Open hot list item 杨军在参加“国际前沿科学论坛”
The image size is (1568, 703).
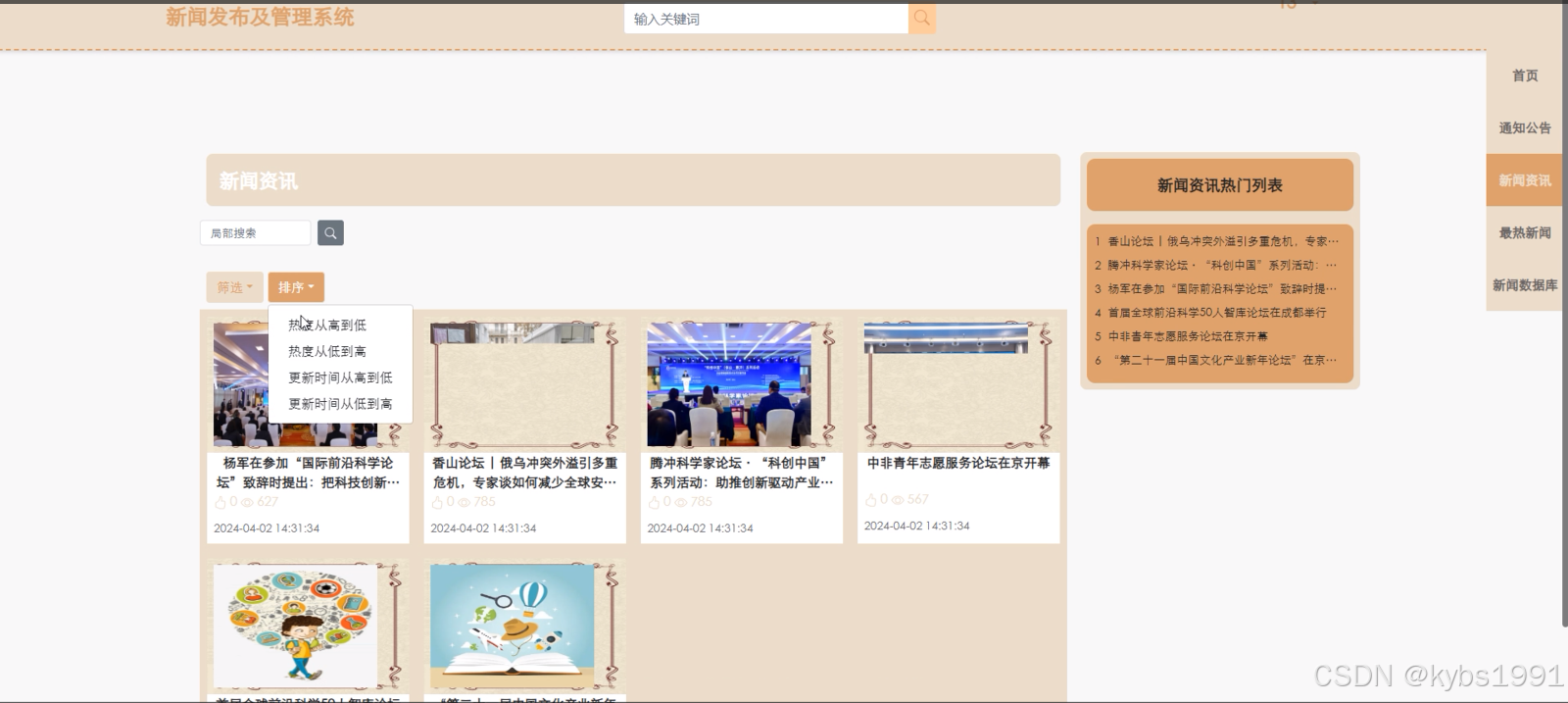(1216, 289)
